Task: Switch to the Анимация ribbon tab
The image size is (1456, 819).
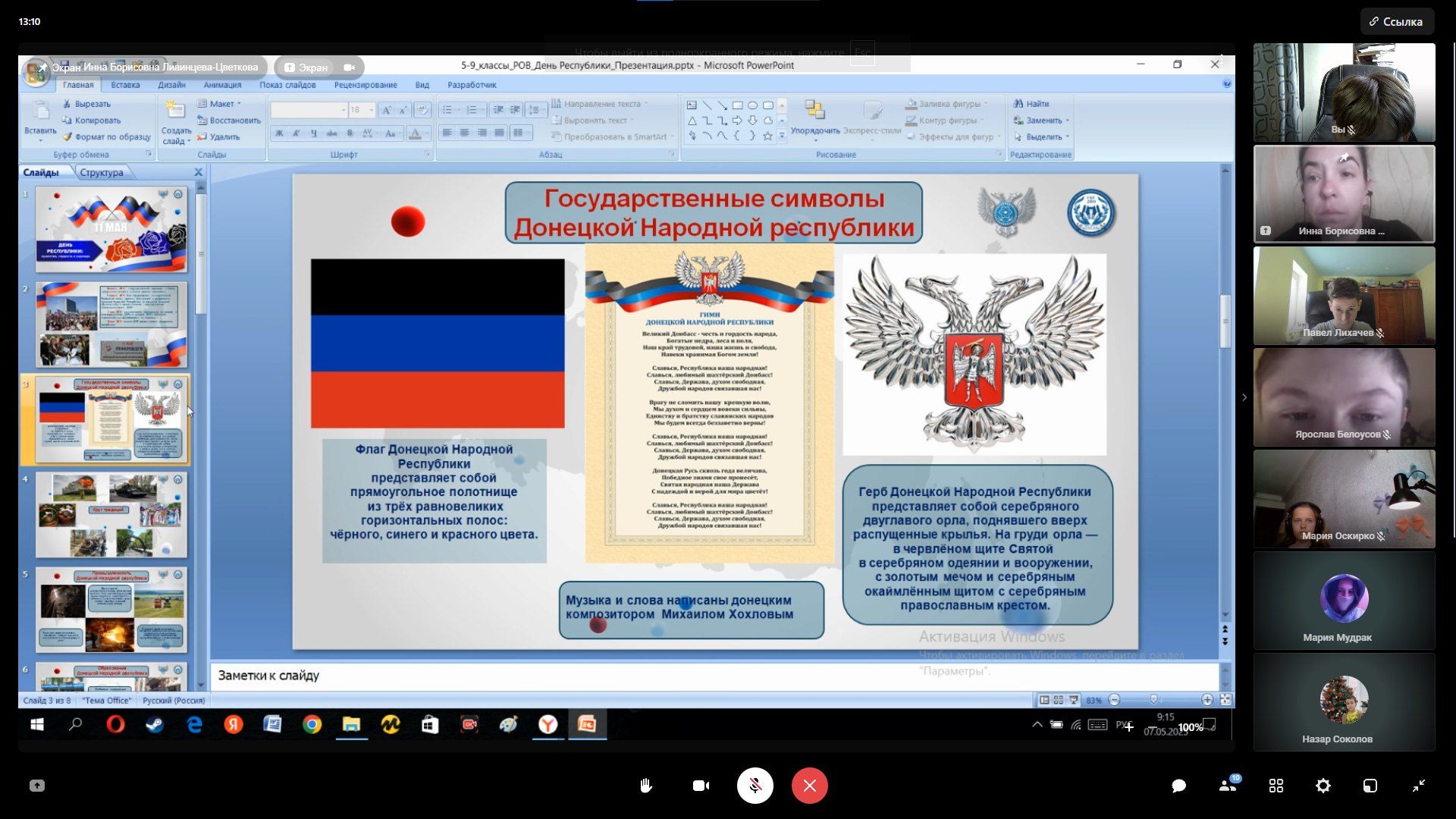Action: coord(222,85)
